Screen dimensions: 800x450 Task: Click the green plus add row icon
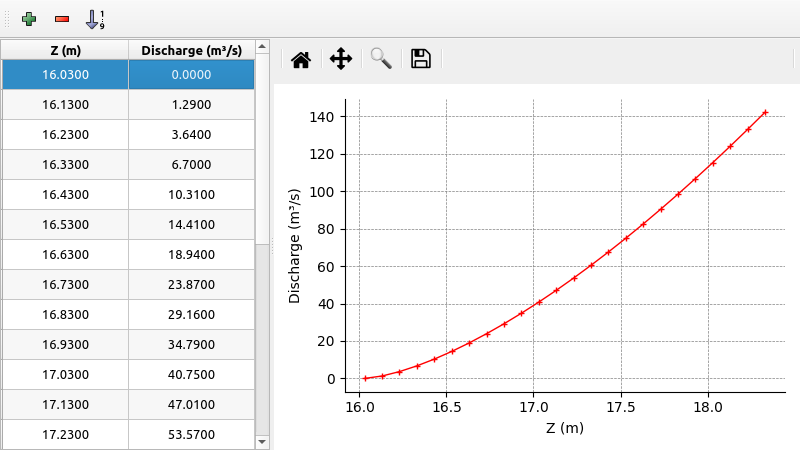tap(30, 19)
